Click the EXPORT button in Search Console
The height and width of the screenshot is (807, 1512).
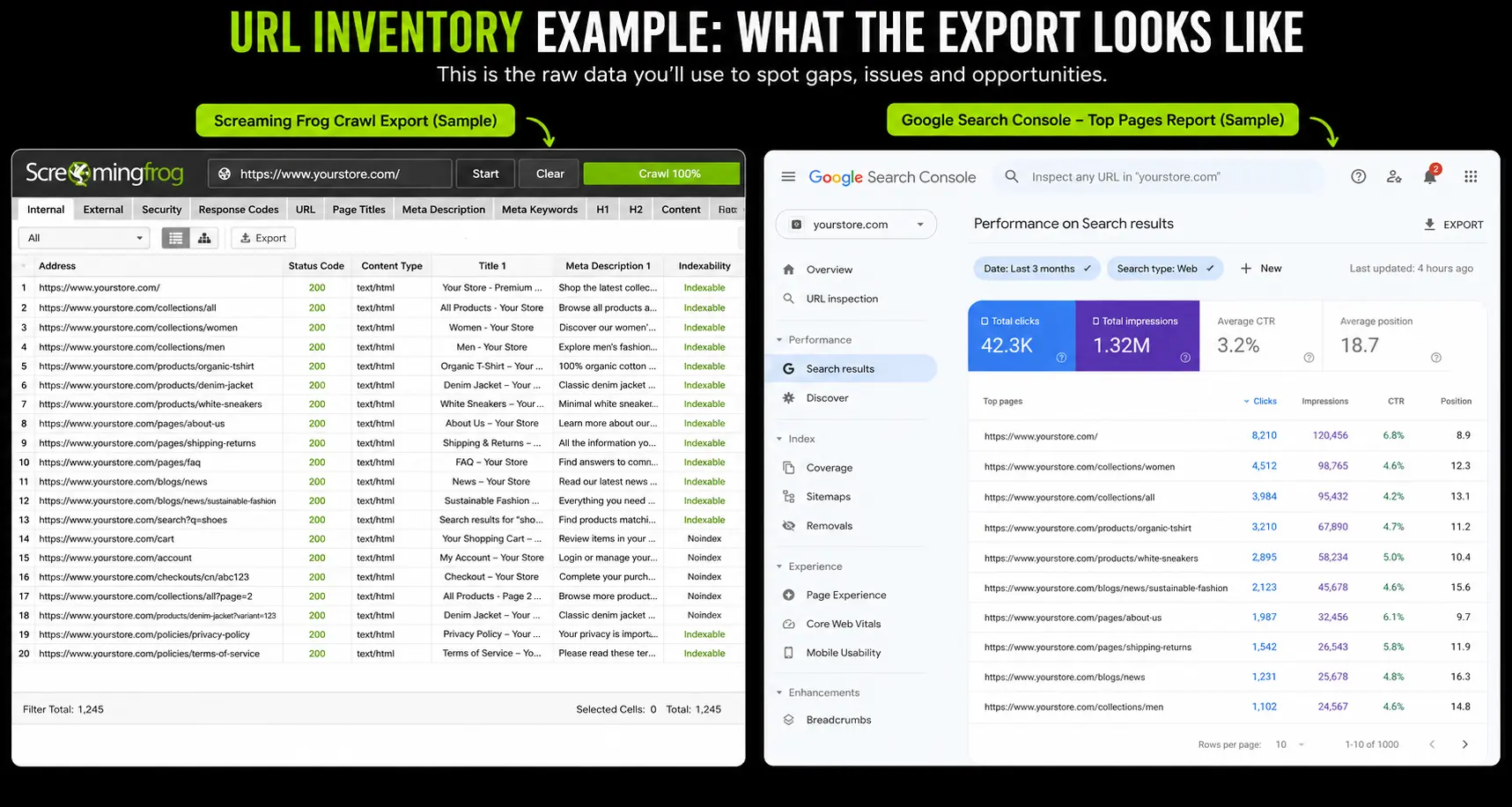pyautogui.click(x=1454, y=225)
